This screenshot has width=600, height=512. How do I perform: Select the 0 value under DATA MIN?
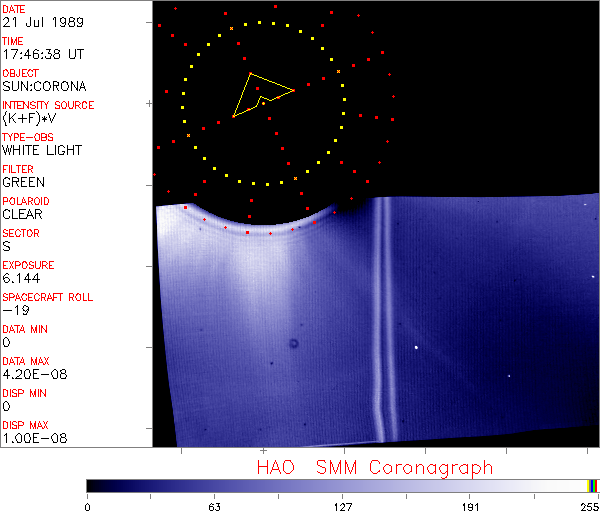(7, 342)
